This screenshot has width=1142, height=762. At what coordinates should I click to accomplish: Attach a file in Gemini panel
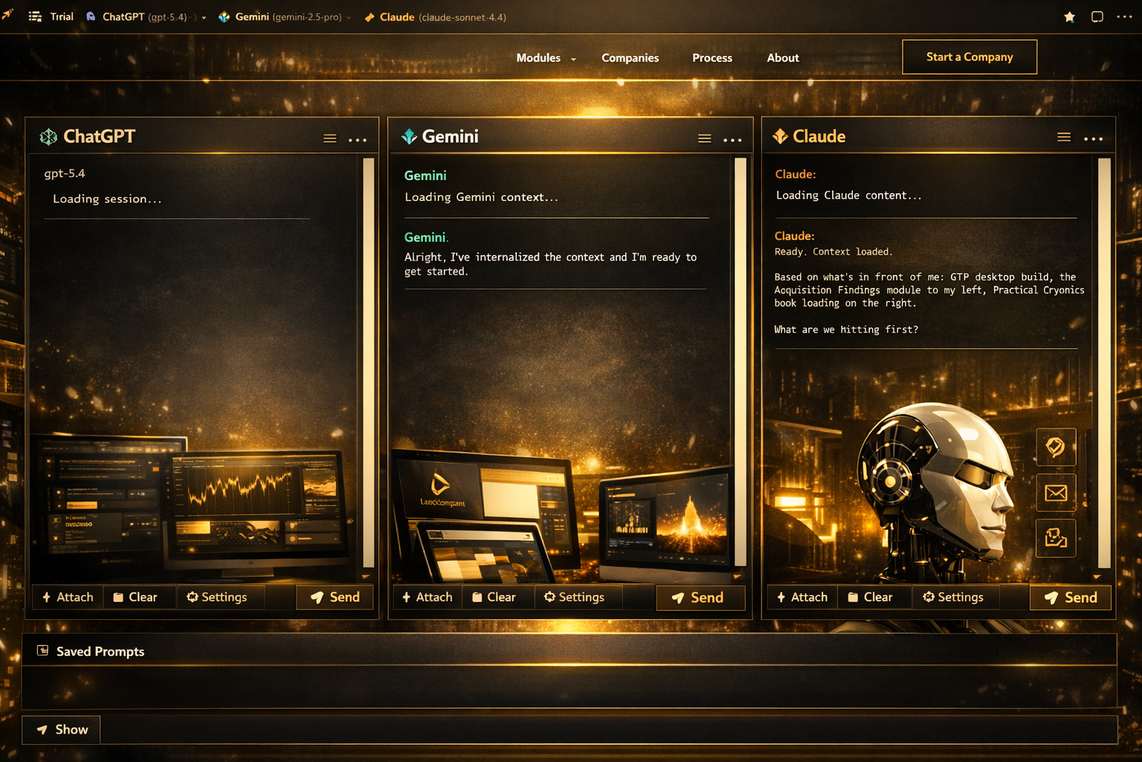click(x=428, y=597)
